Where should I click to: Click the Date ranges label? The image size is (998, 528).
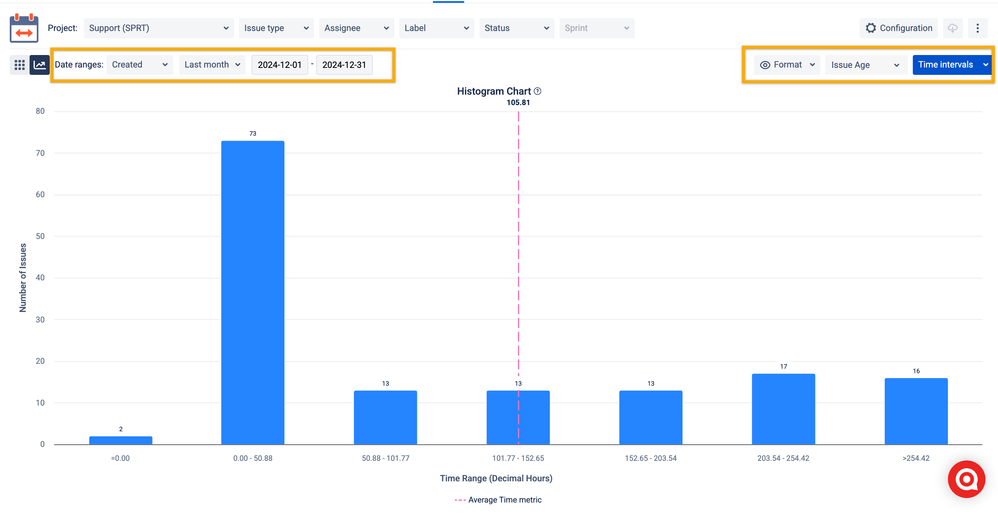point(79,65)
